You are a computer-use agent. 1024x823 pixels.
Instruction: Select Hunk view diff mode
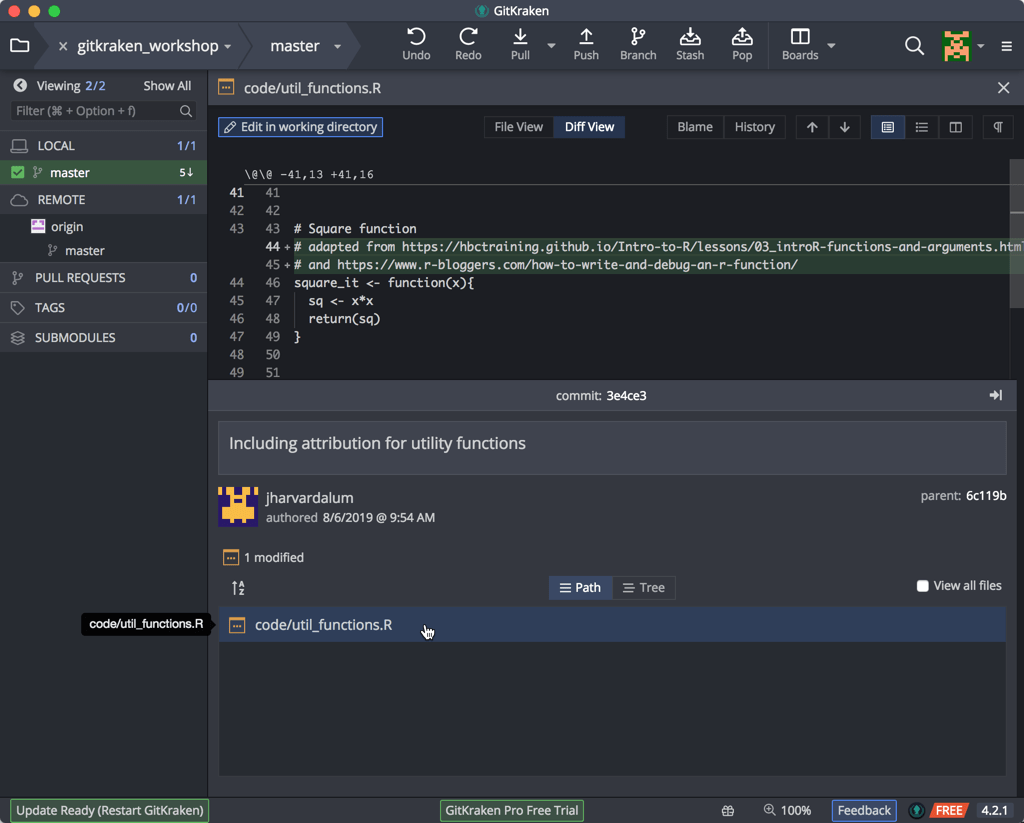pyautogui.click(x=888, y=127)
